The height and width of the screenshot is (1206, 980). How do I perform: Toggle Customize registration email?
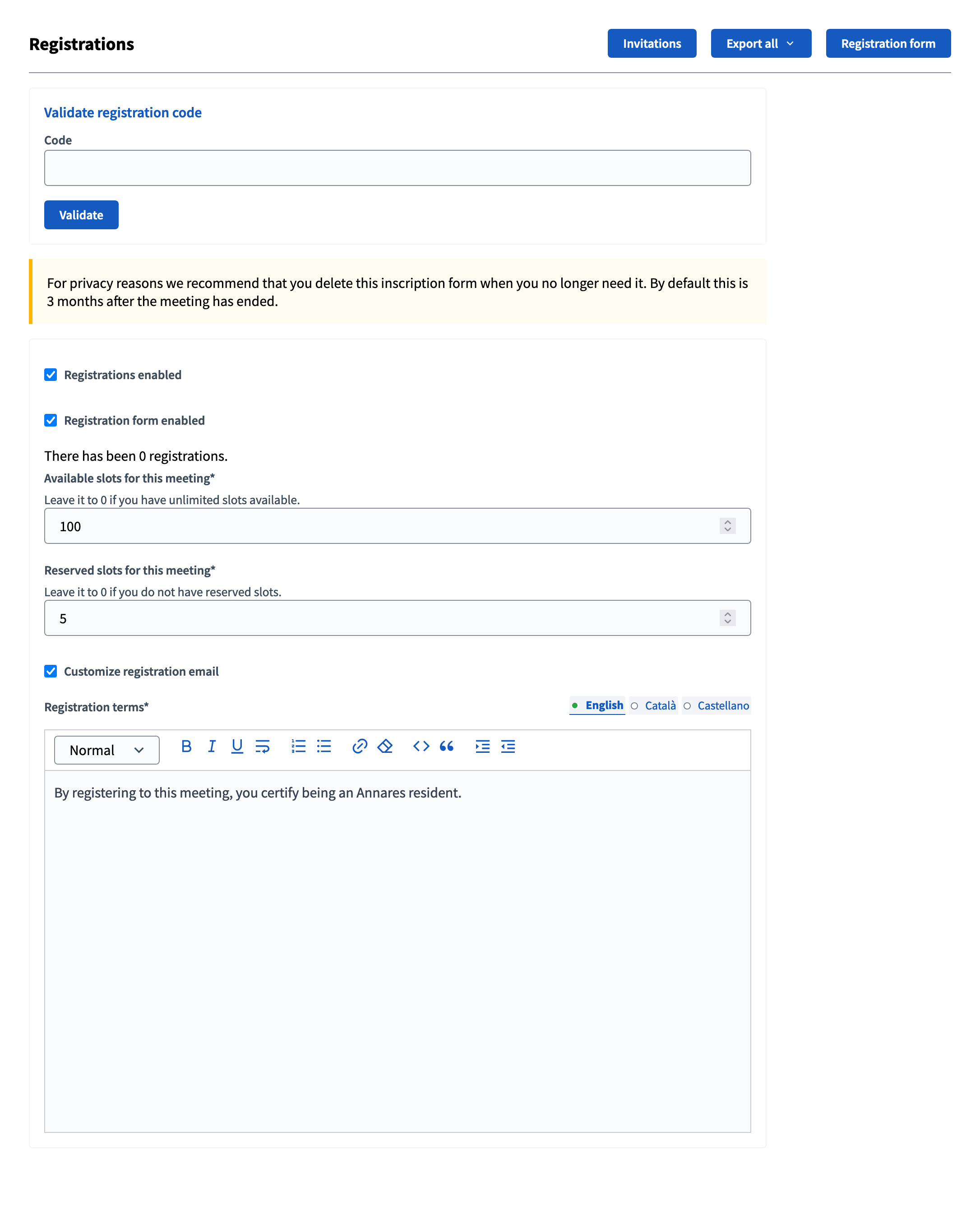click(51, 671)
